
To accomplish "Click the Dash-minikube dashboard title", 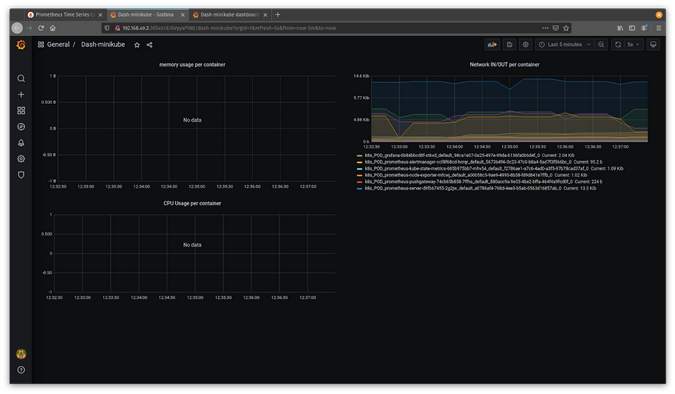I will pos(103,44).
